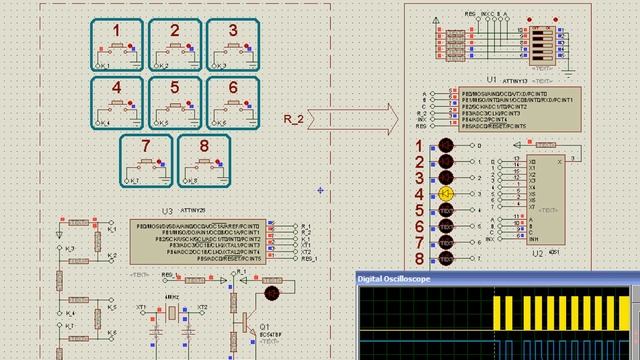The width and height of the screenshot is (640, 360).
Task: Click push button 6 labeled K_6
Action: click(233, 103)
